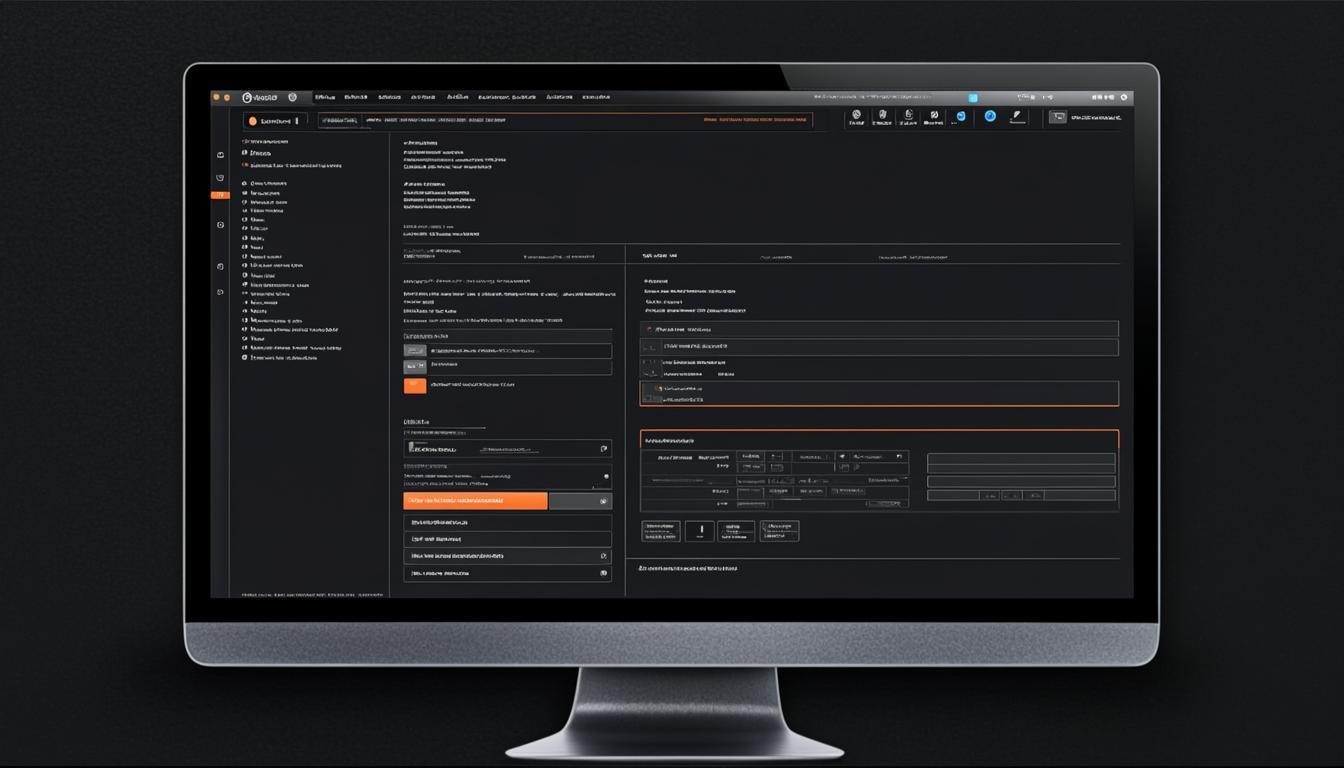Select the orange-highlighted item in the left icon strip
Viewport: 1344px width, 768px height.
pyautogui.click(x=219, y=195)
